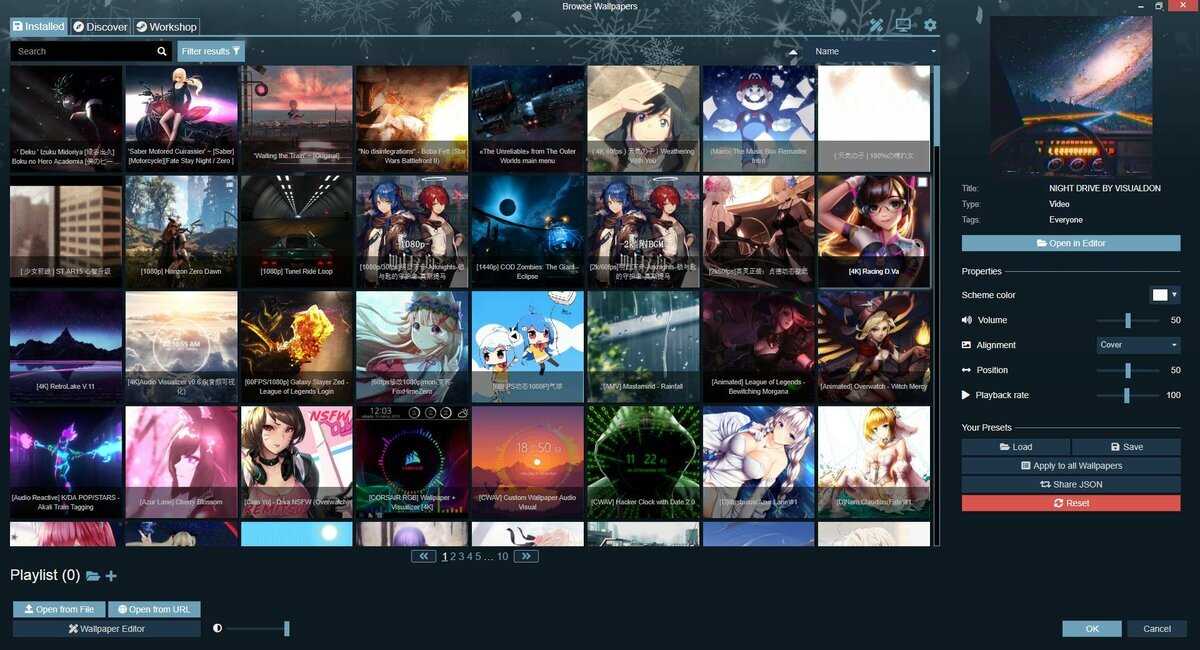The image size is (1200, 650).
Task: Select the Mario Music Box Remaster wallpaper
Action: click(758, 119)
